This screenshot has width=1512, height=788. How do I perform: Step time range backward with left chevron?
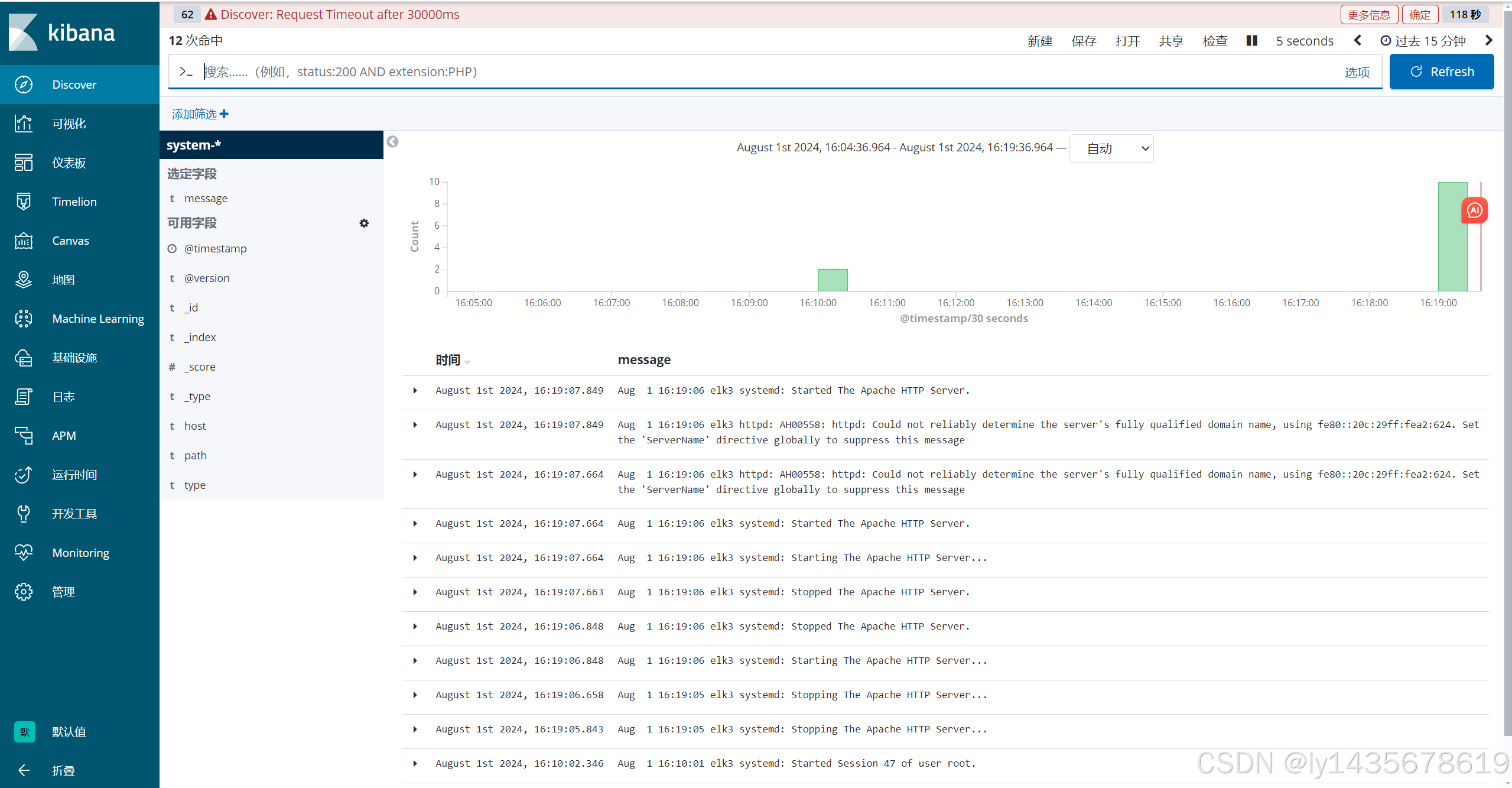pyautogui.click(x=1358, y=40)
